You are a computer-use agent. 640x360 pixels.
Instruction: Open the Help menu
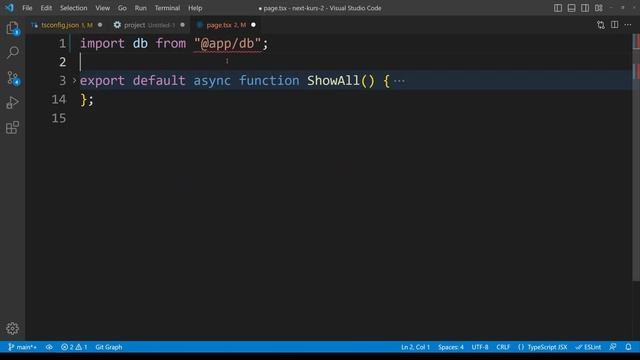click(x=195, y=8)
